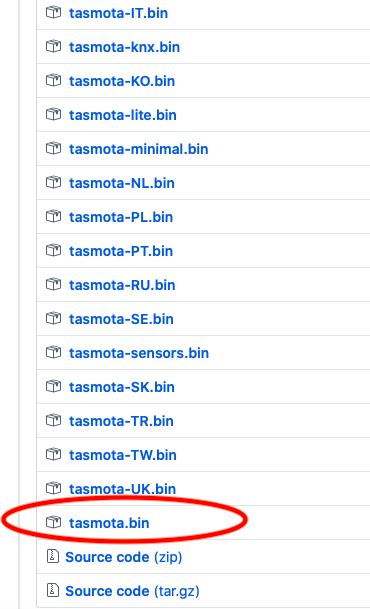The image size is (370, 609).
Task: Click the package icon beside tasmota-lite.bin
Action: coord(53,115)
